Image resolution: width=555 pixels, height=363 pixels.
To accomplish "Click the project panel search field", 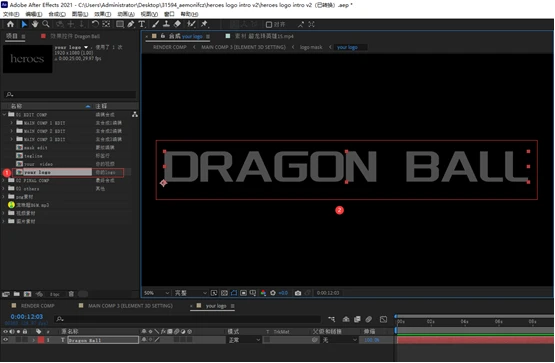I will pos(70,94).
